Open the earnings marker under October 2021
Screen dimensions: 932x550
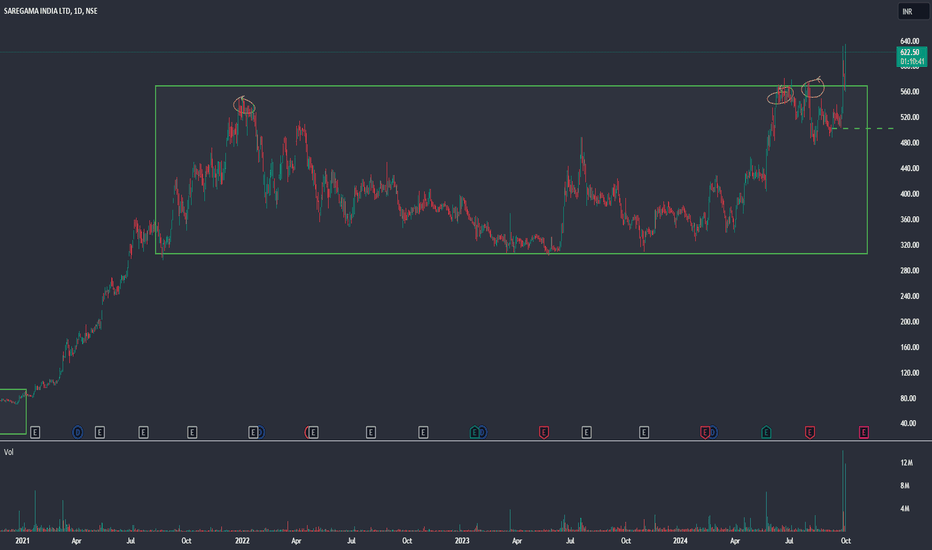[192, 432]
